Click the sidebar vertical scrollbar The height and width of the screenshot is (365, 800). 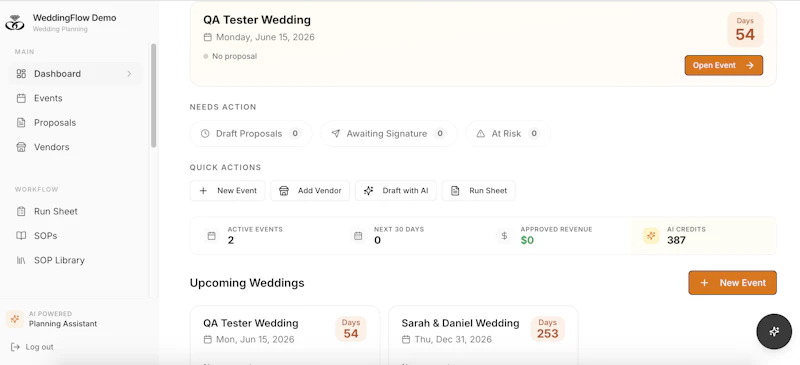tap(154, 96)
